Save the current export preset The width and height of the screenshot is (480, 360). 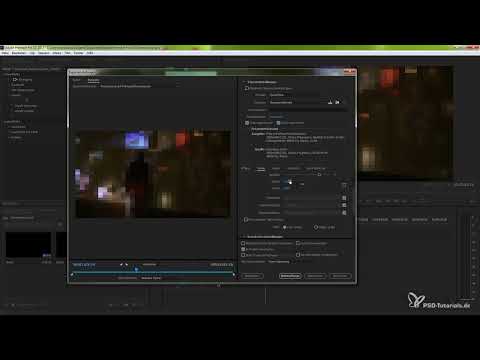(x=330, y=102)
